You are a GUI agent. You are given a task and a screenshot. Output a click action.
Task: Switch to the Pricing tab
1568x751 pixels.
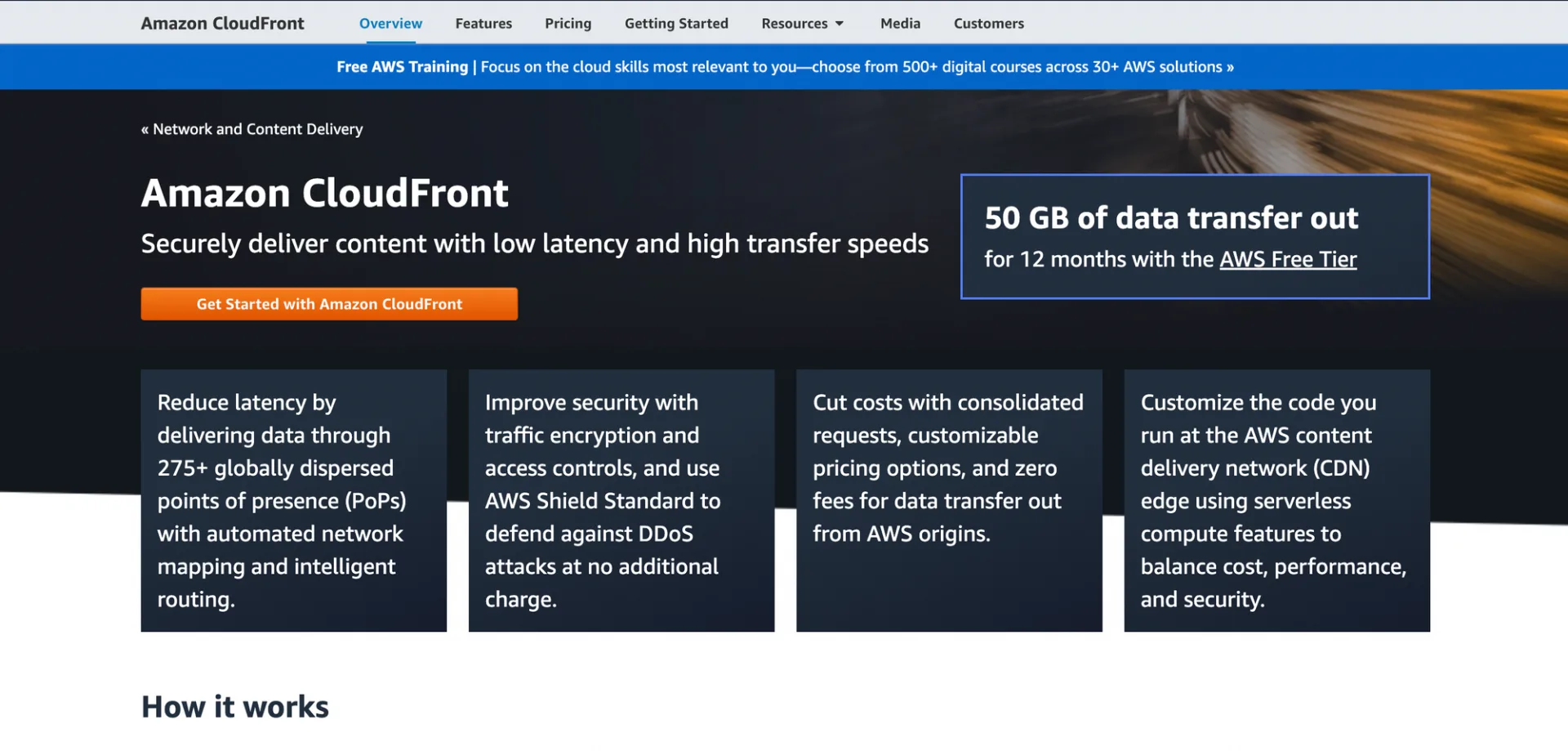(568, 24)
